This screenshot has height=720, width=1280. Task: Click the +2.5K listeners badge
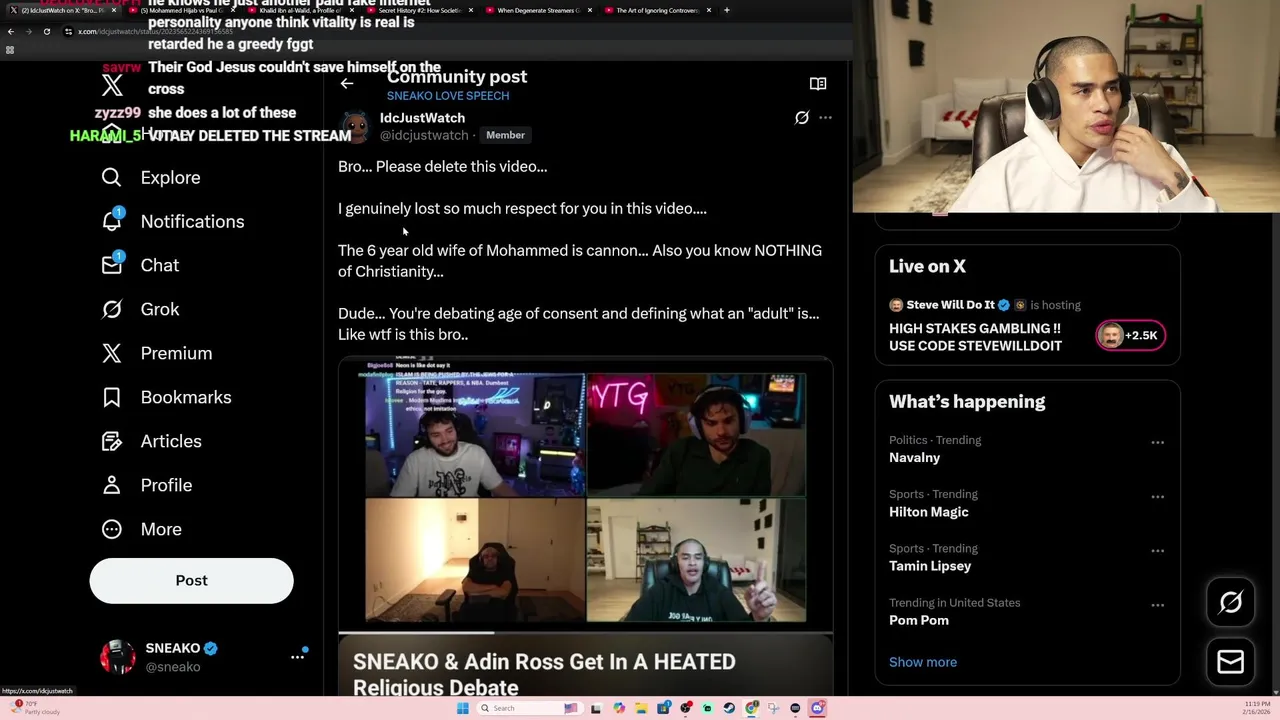[1131, 335]
